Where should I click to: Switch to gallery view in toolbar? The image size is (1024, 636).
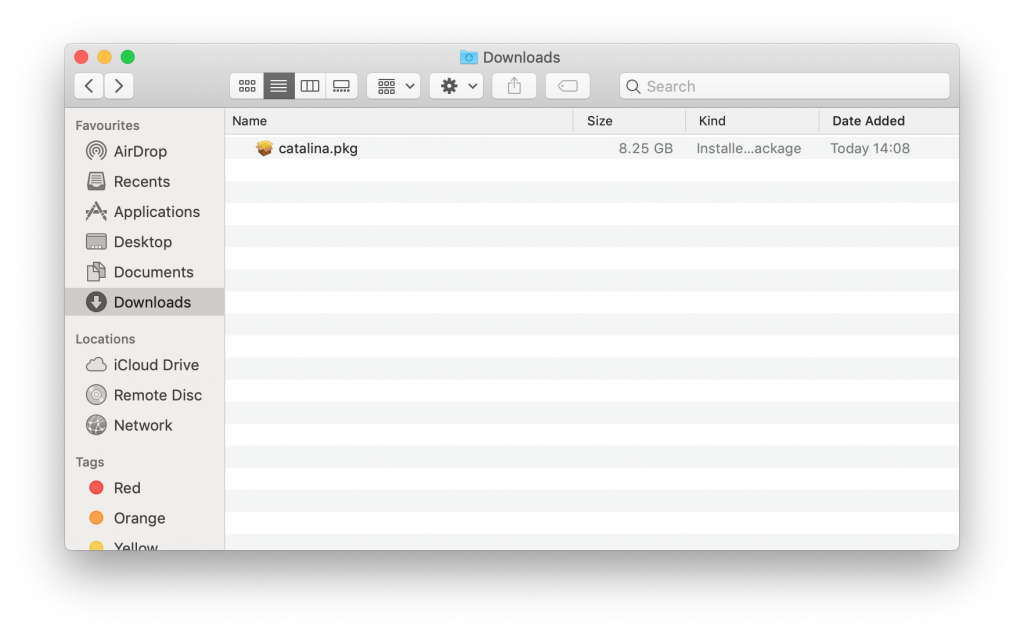click(x=341, y=86)
